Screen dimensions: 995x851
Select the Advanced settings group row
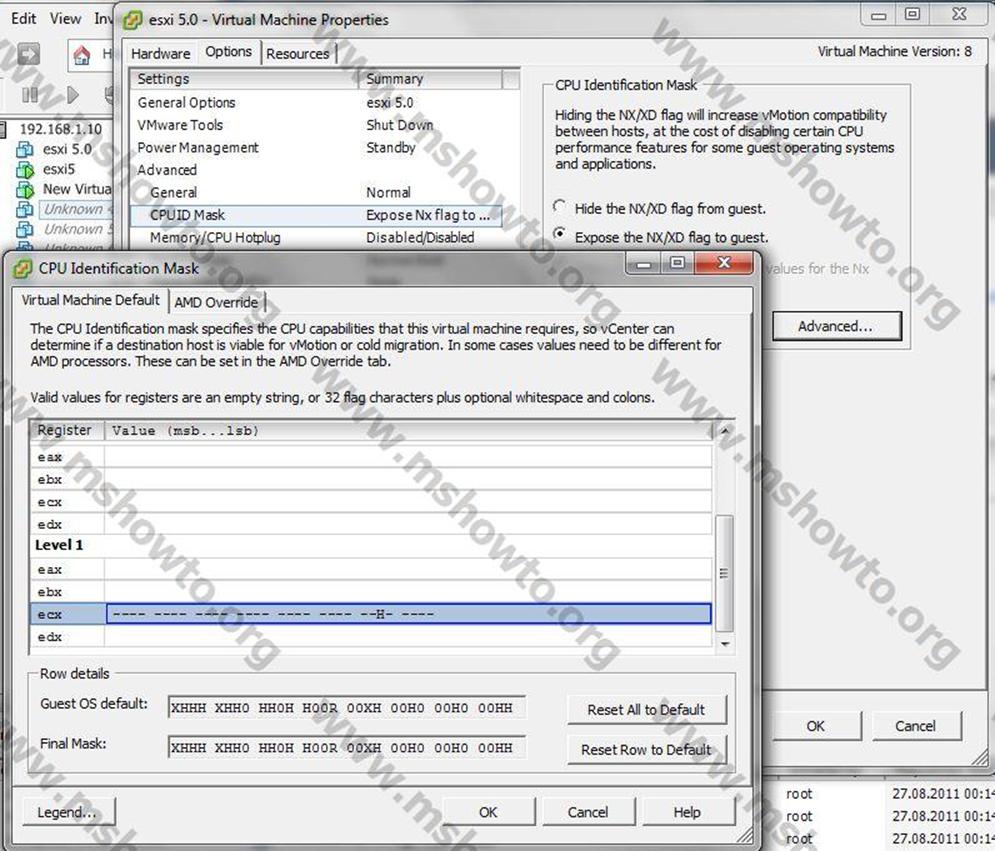pyautogui.click(x=315, y=170)
